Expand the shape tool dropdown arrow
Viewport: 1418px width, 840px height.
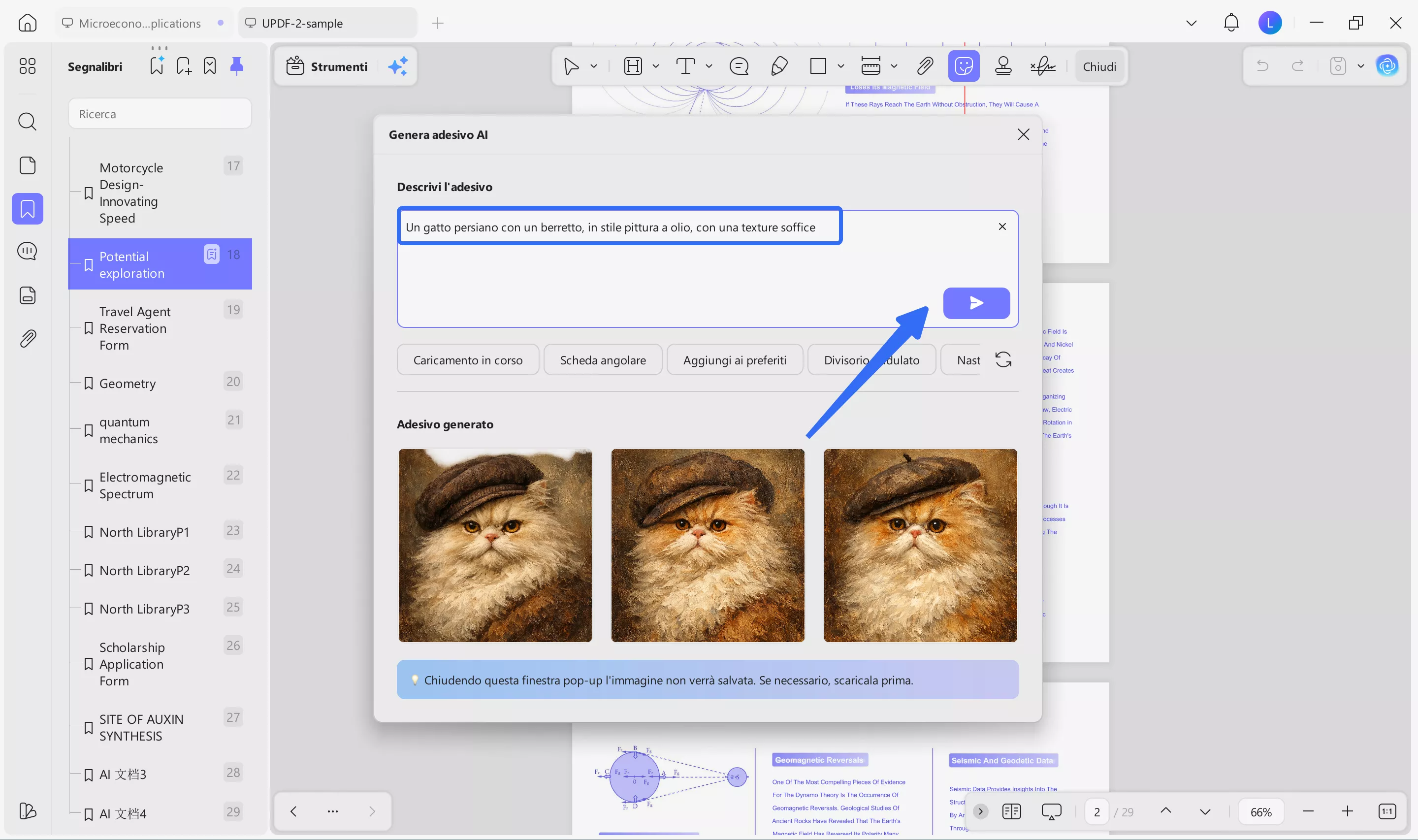[841, 66]
